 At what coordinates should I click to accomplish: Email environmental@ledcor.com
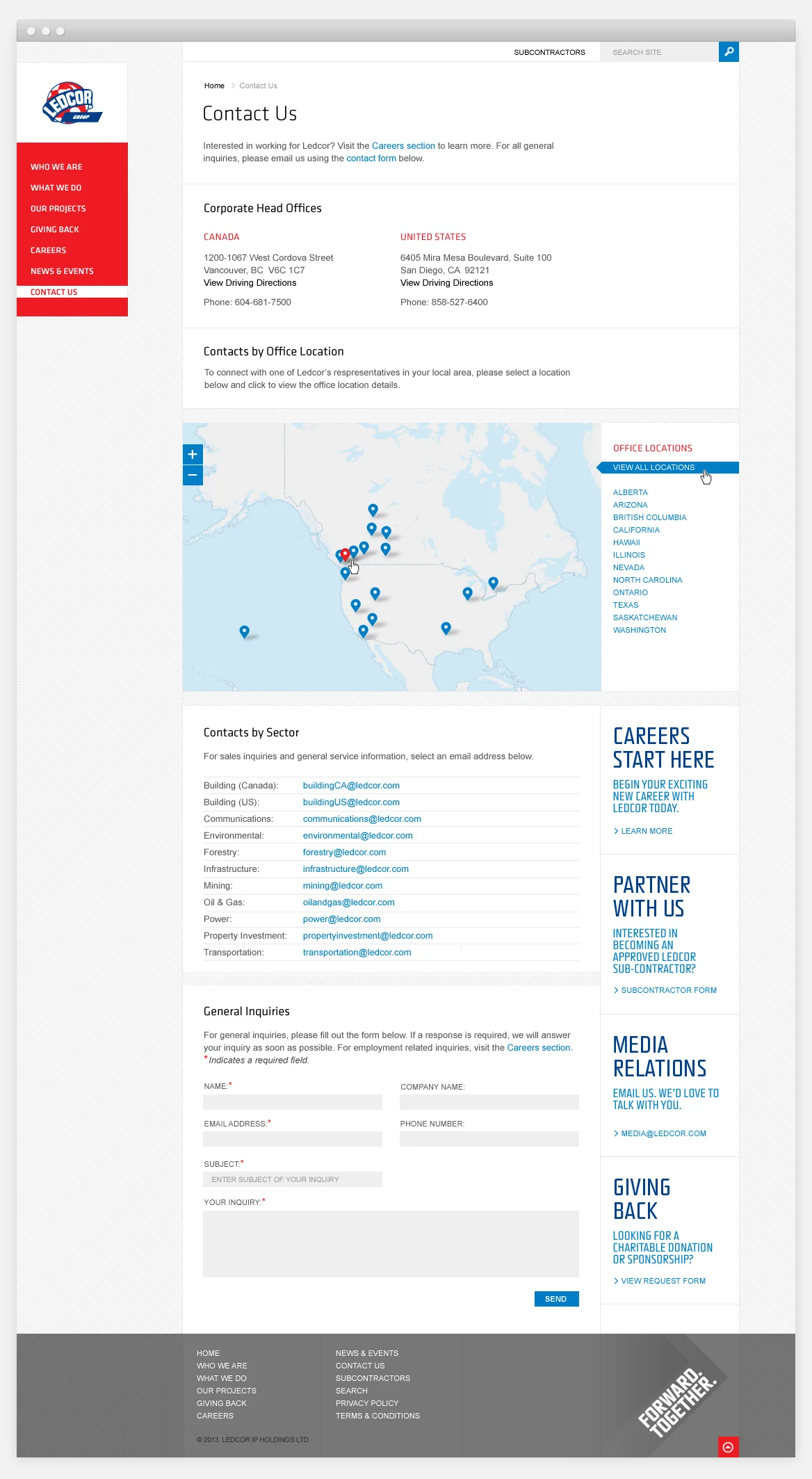tap(357, 836)
